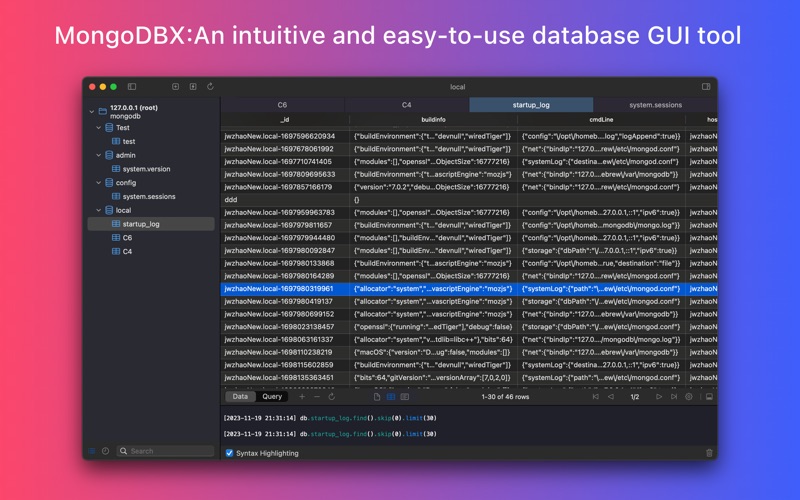Viewport: 800px width, 500px height.
Task: Switch to the C4 tab
Action: tap(407, 105)
